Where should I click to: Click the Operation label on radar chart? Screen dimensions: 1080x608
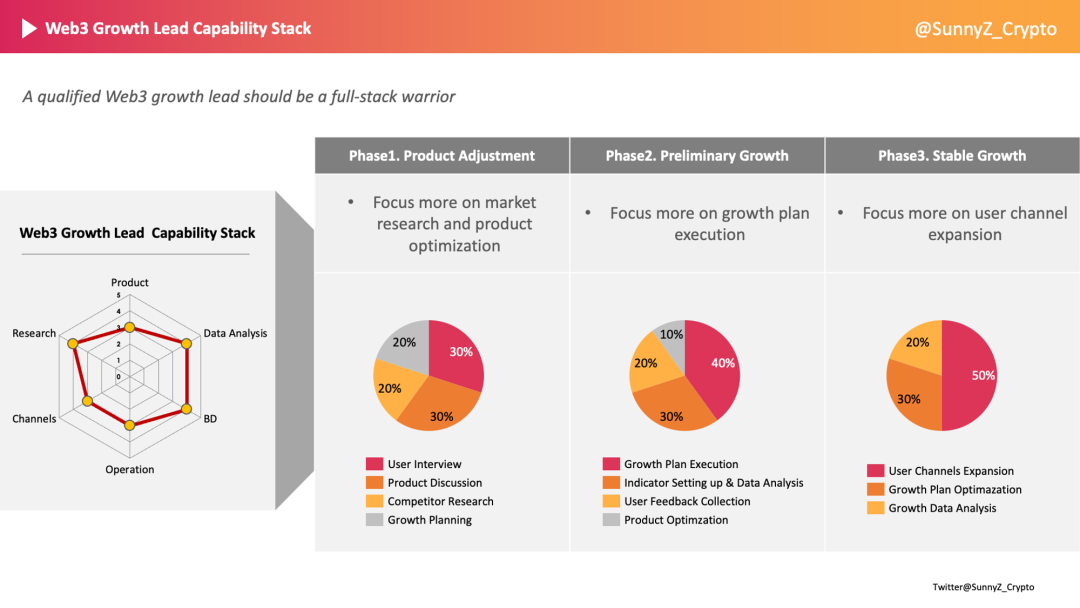point(129,470)
